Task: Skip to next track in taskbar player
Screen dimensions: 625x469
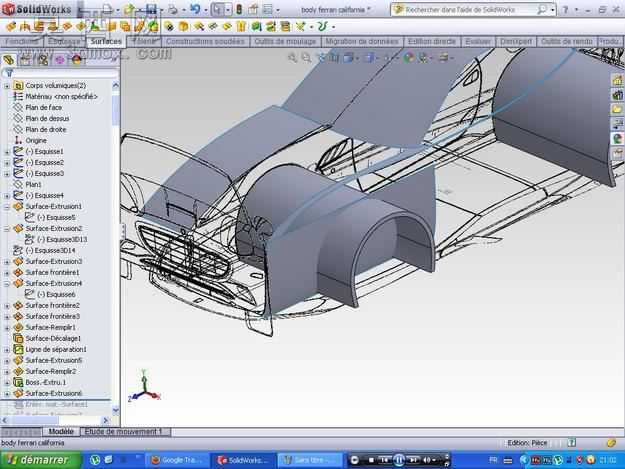Action: [413, 460]
